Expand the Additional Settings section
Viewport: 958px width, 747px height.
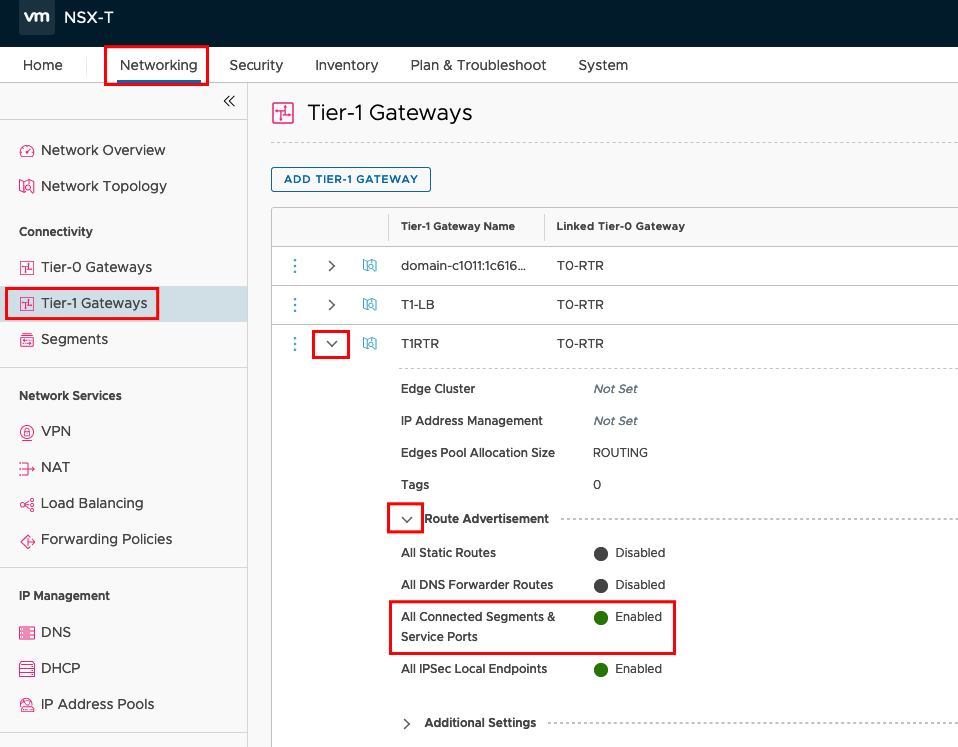pos(407,724)
